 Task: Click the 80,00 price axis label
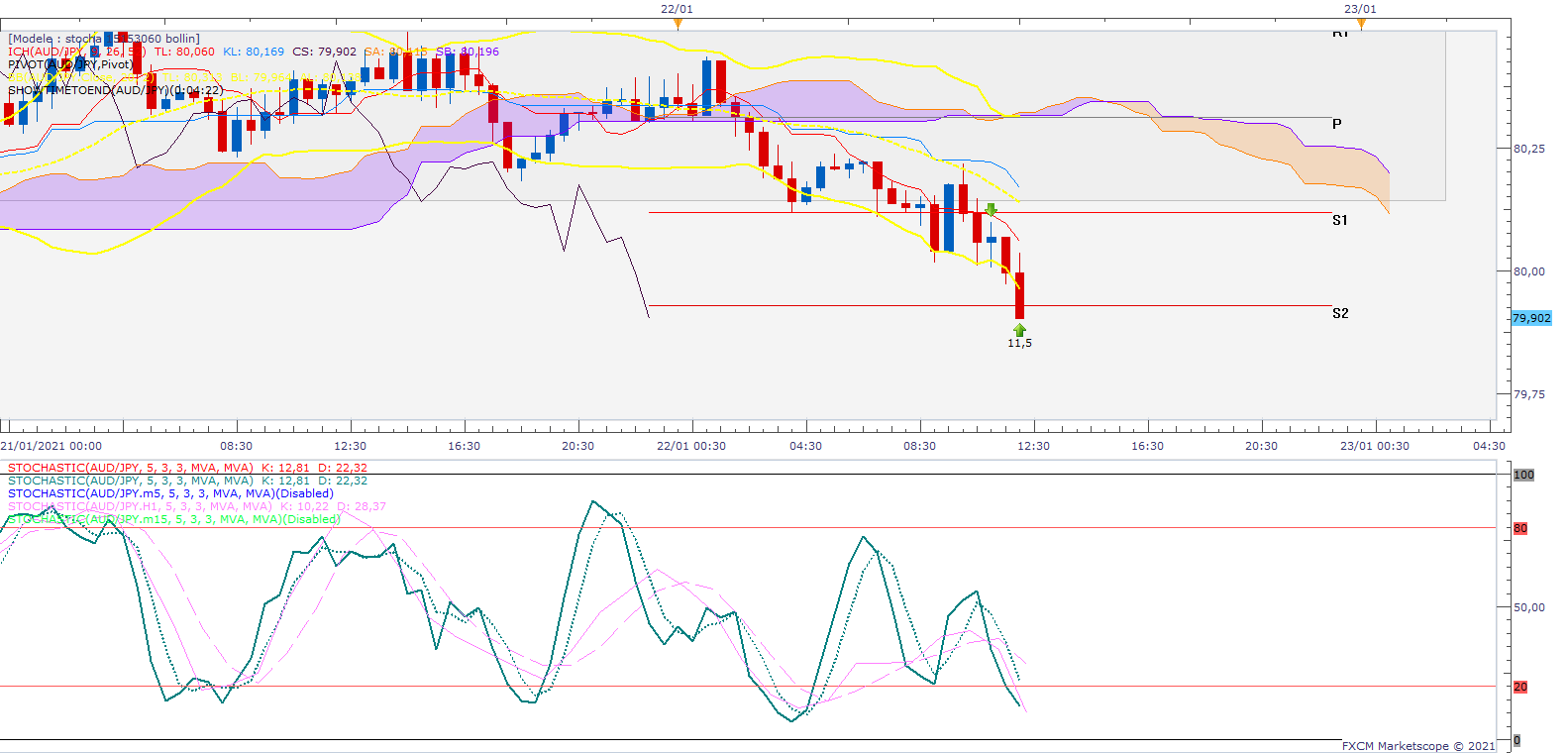point(1529,271)
